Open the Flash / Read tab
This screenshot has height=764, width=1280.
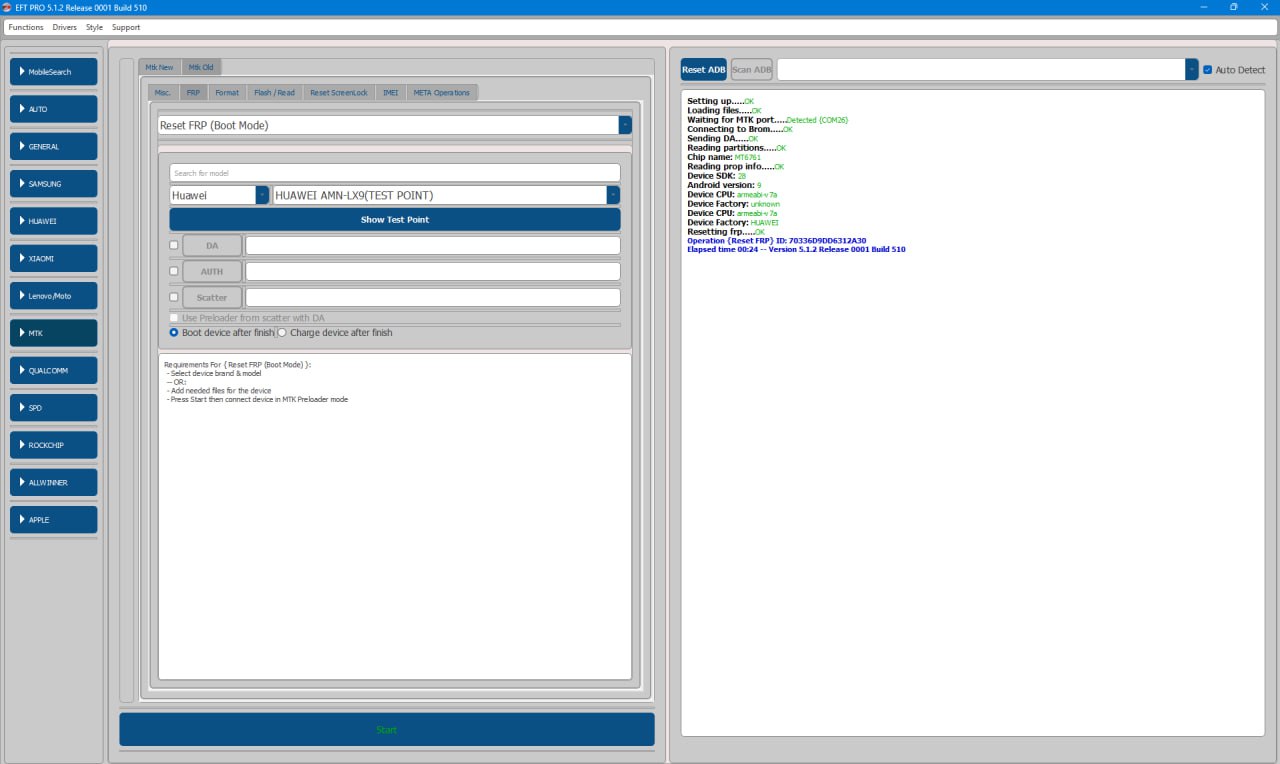tap(274, 92)
